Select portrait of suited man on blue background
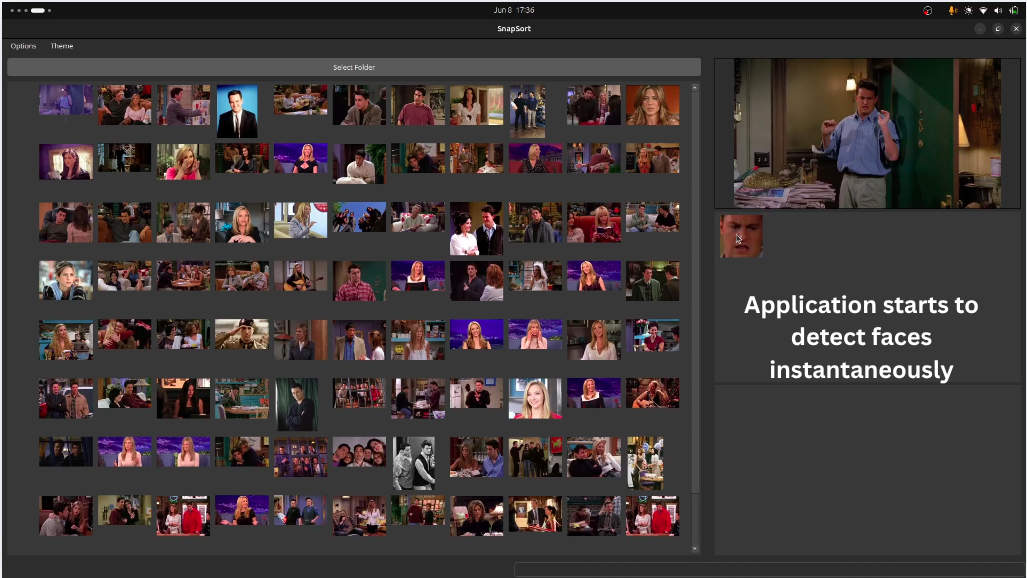This screenshot has height=578, width=1027. point(237,111)
